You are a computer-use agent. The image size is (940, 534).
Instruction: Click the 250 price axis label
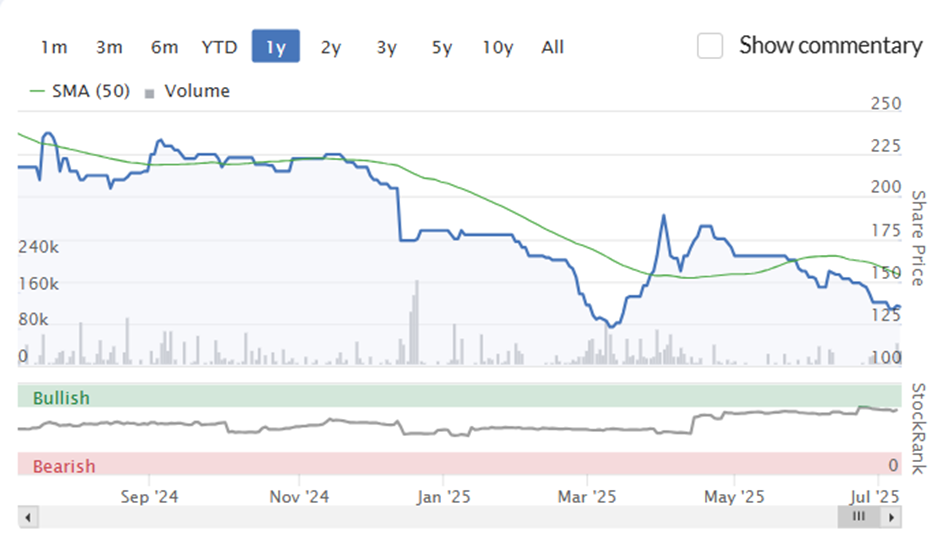click(x=886, y=104)
